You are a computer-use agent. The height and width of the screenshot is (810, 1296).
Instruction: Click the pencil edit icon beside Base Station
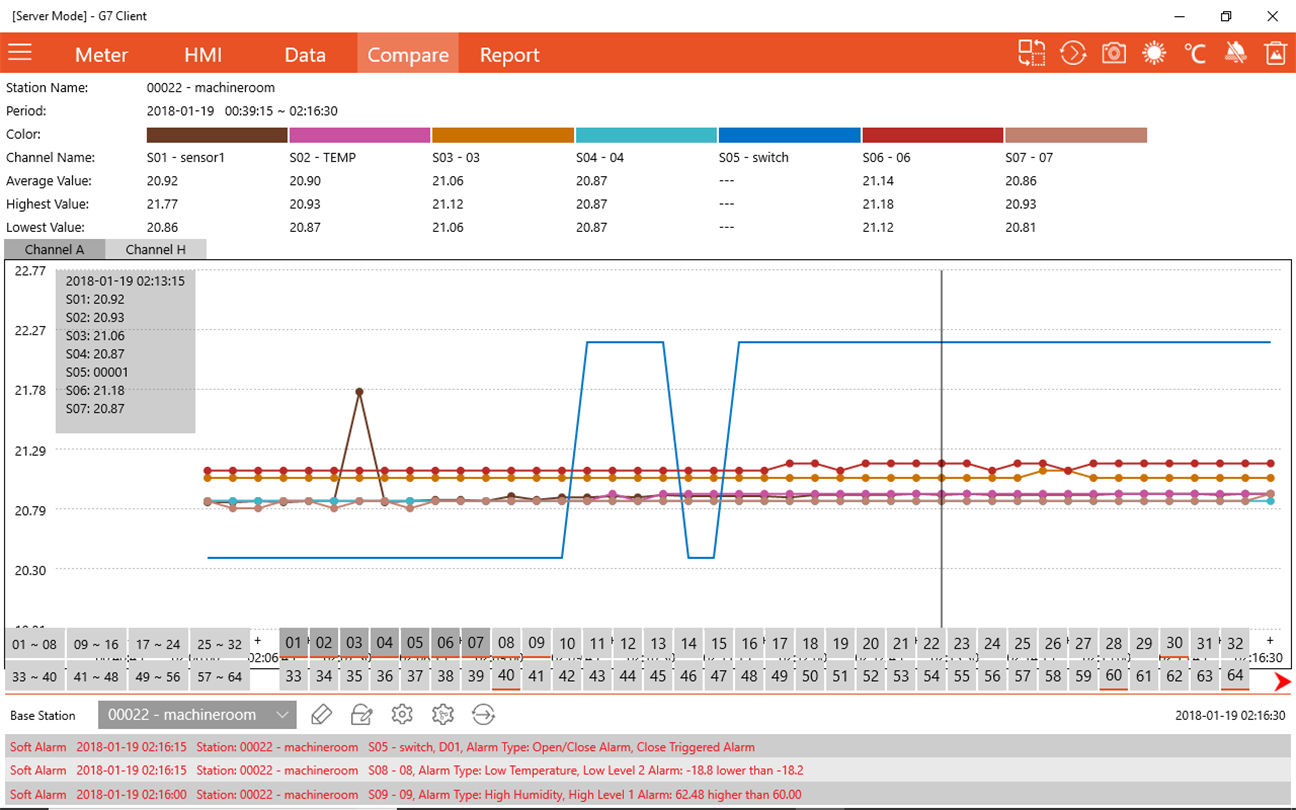coord(321,714)
